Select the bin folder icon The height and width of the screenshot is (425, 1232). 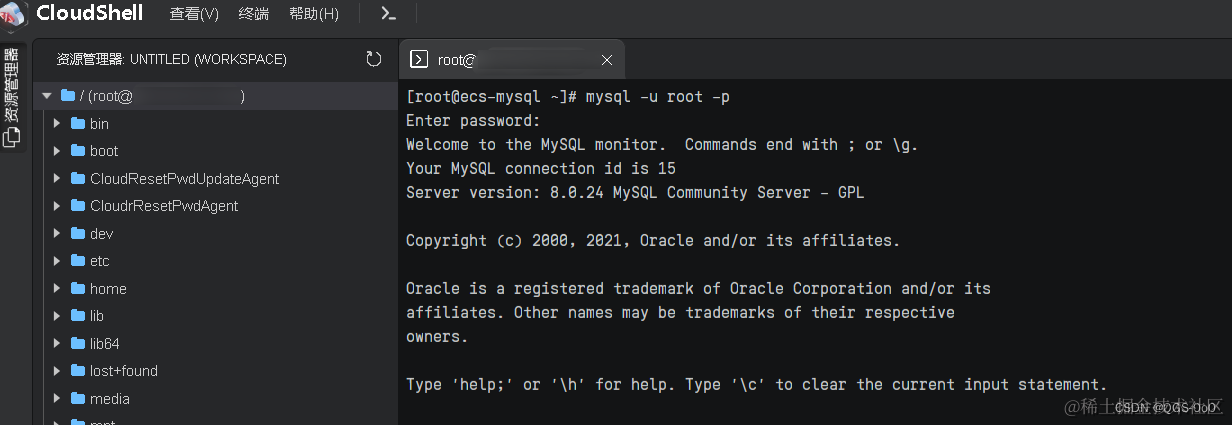pyautogui.click(x=77, y=124)
